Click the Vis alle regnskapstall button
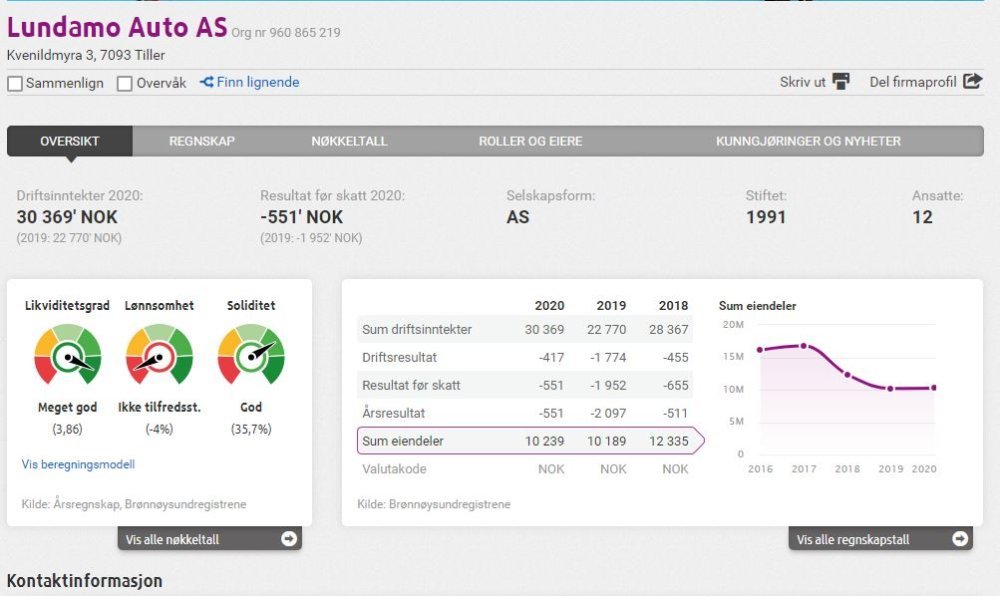The height and width of the screenshot is (596, 1000). coord(881,539)
